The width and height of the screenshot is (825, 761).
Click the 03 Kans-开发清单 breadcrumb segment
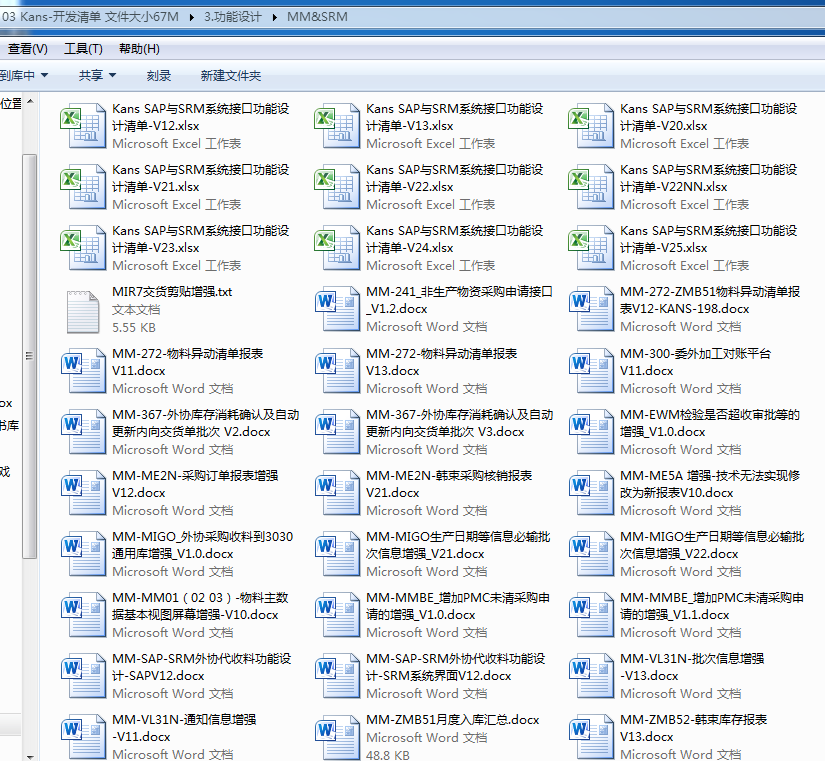(90, 17)
